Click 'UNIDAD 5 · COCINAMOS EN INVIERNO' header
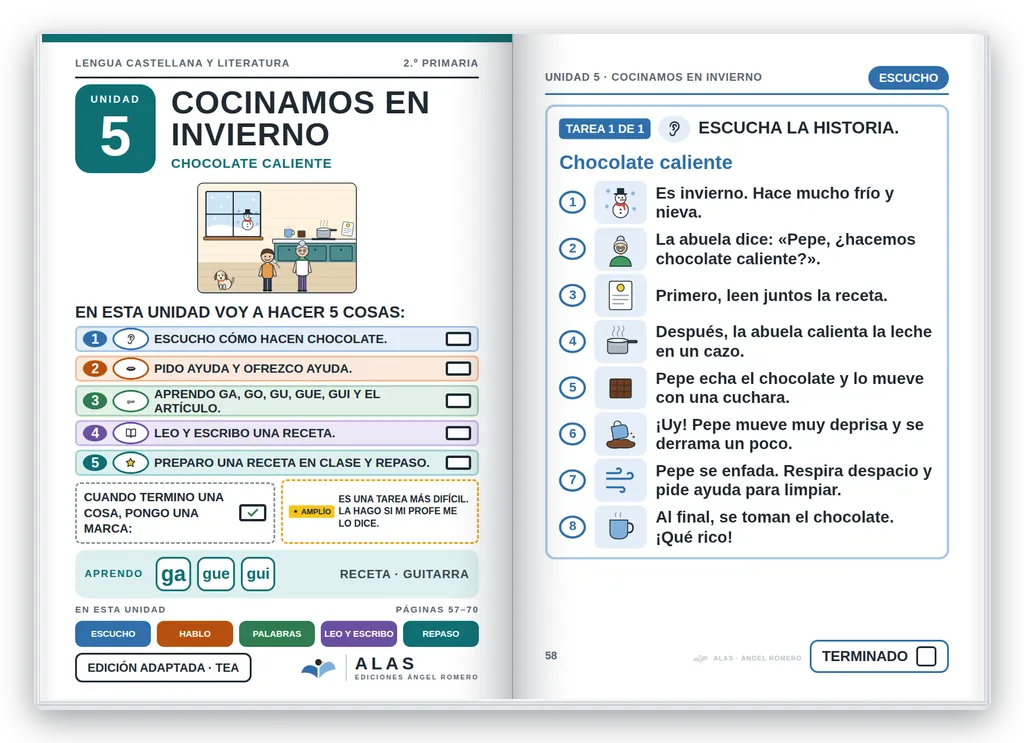1024x743 pixels. (x=653, y=77)
